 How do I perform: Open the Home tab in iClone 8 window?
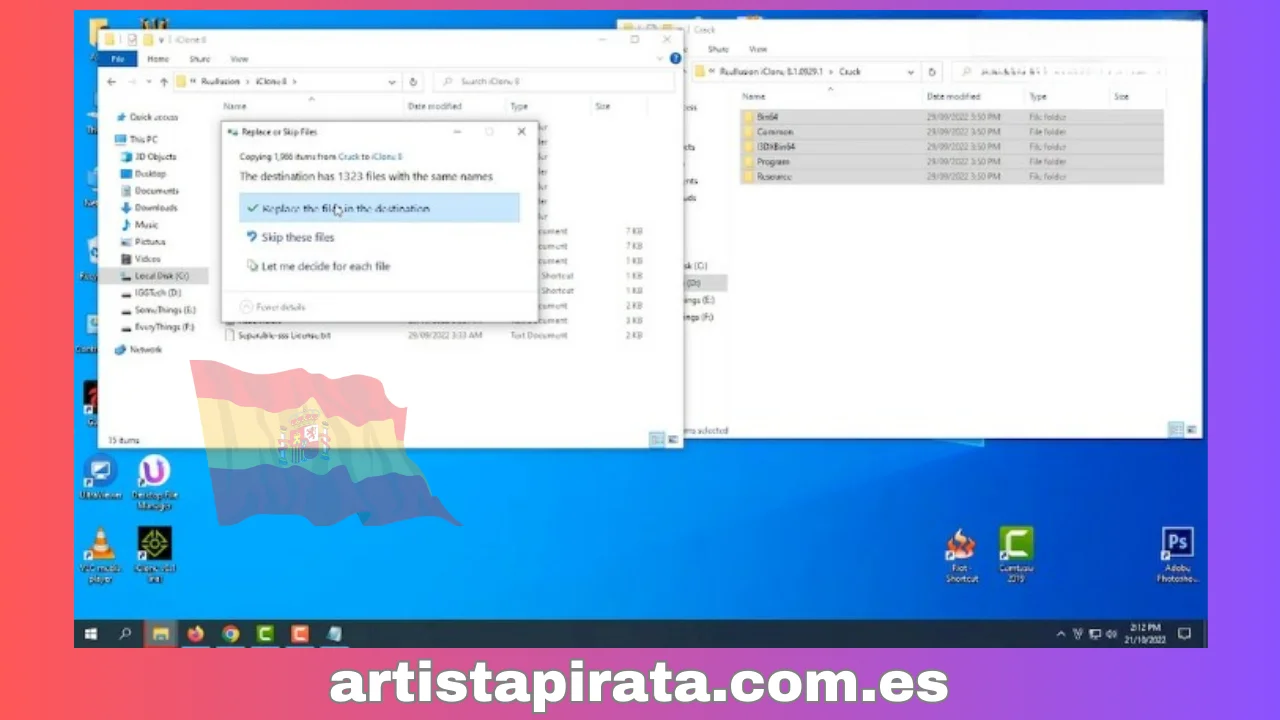[158, 59]
